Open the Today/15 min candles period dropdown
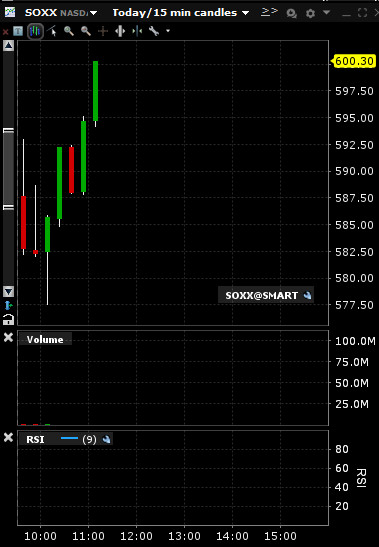Screen dimensions: 379x547 click(x=246, y=13)
